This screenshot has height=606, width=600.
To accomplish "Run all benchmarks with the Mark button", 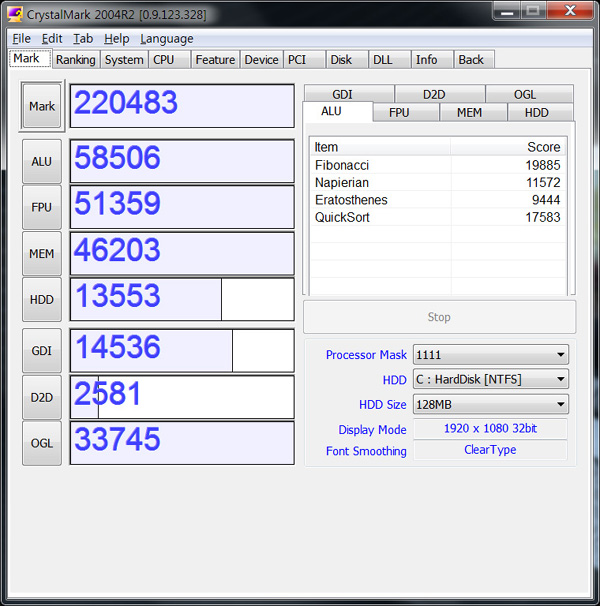I will point(42,106).
